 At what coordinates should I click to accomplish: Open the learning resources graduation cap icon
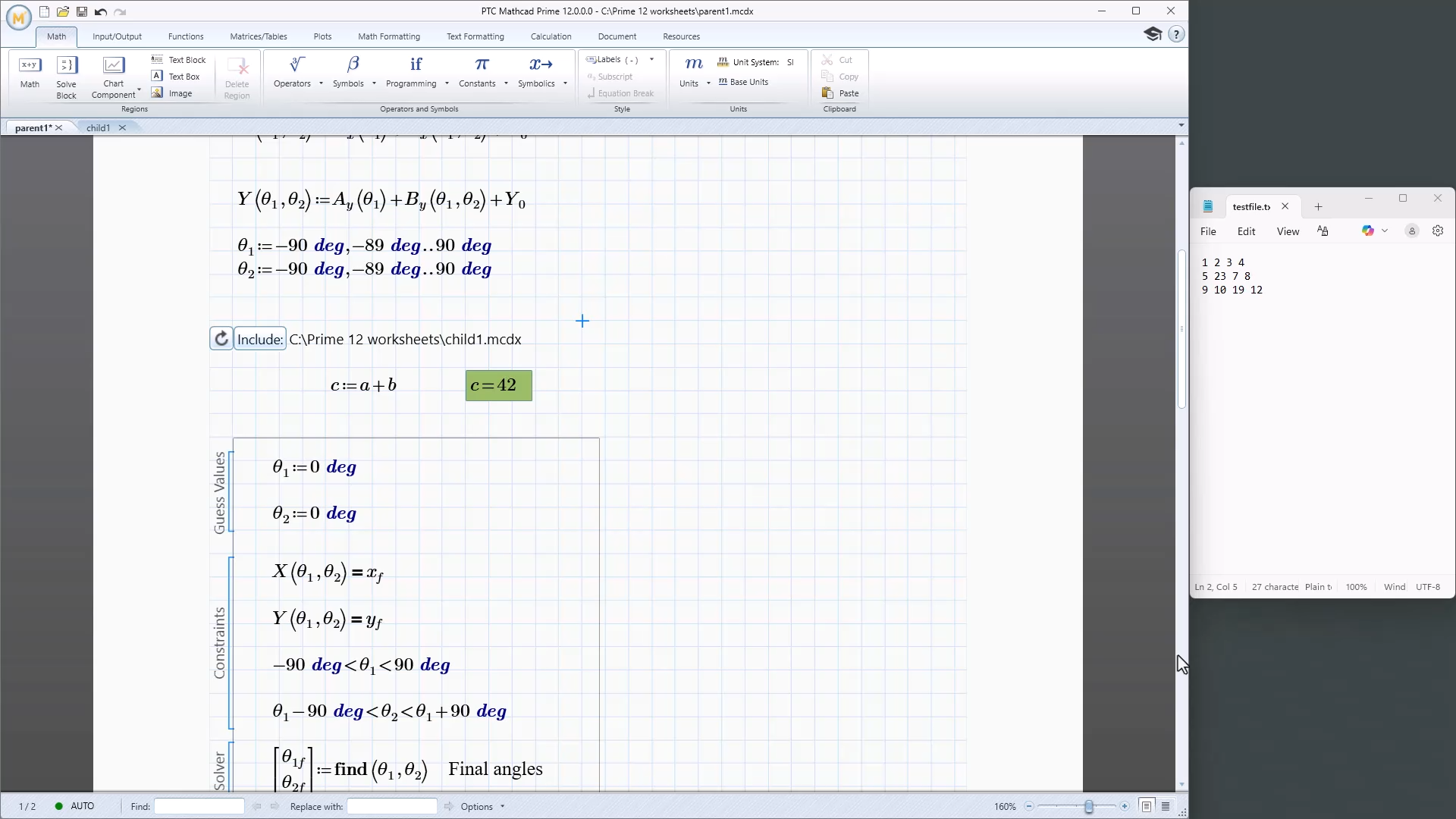[1153, 34]
